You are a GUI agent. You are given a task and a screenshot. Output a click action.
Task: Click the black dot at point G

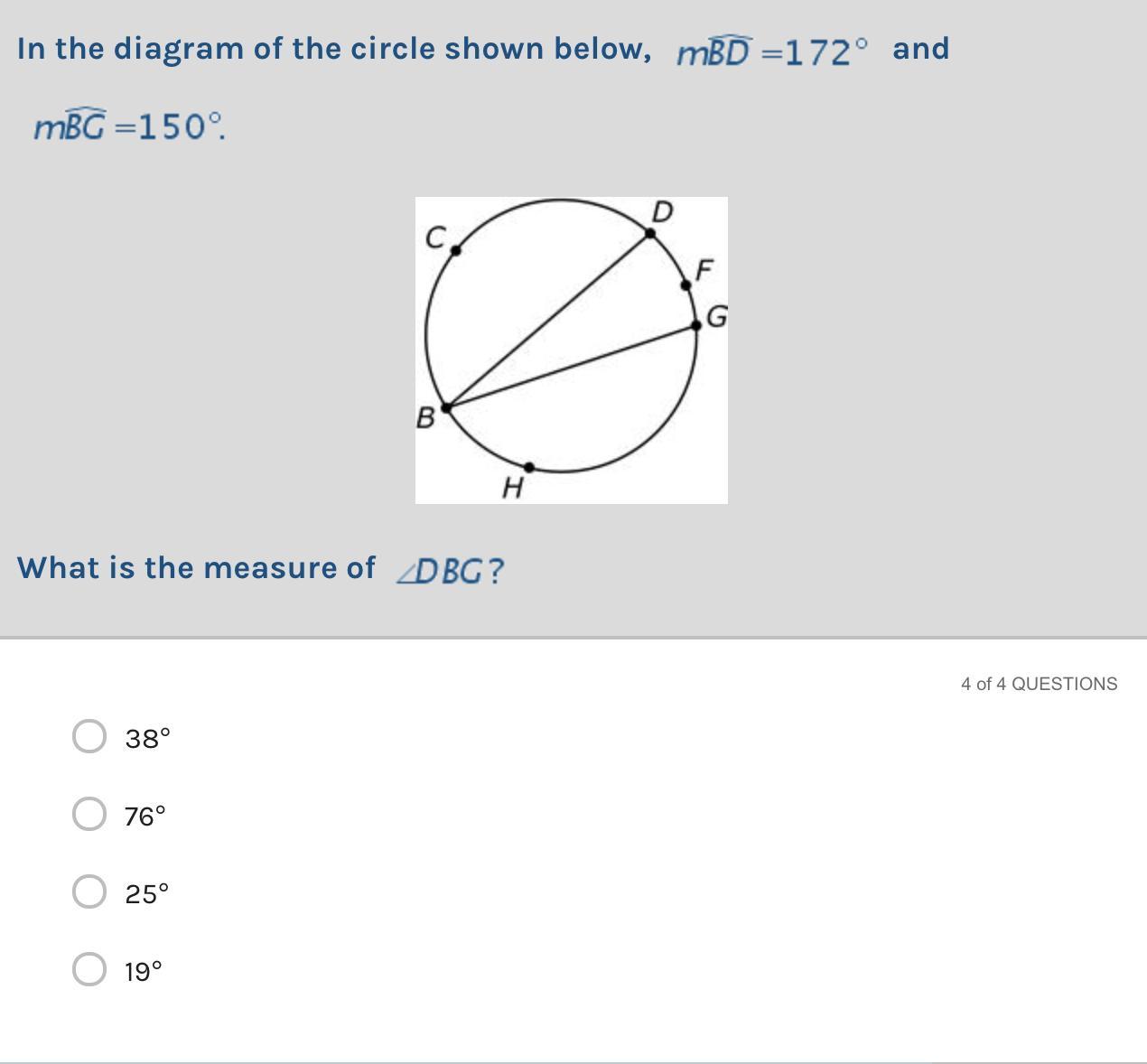[695, 325]
